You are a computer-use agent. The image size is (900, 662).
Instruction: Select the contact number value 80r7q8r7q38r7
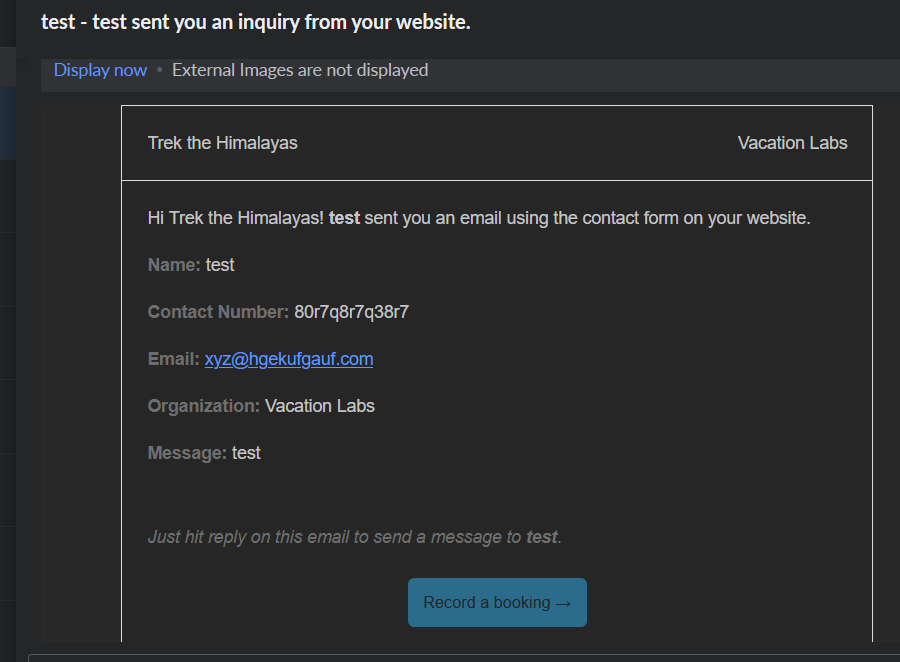point(351,312)
